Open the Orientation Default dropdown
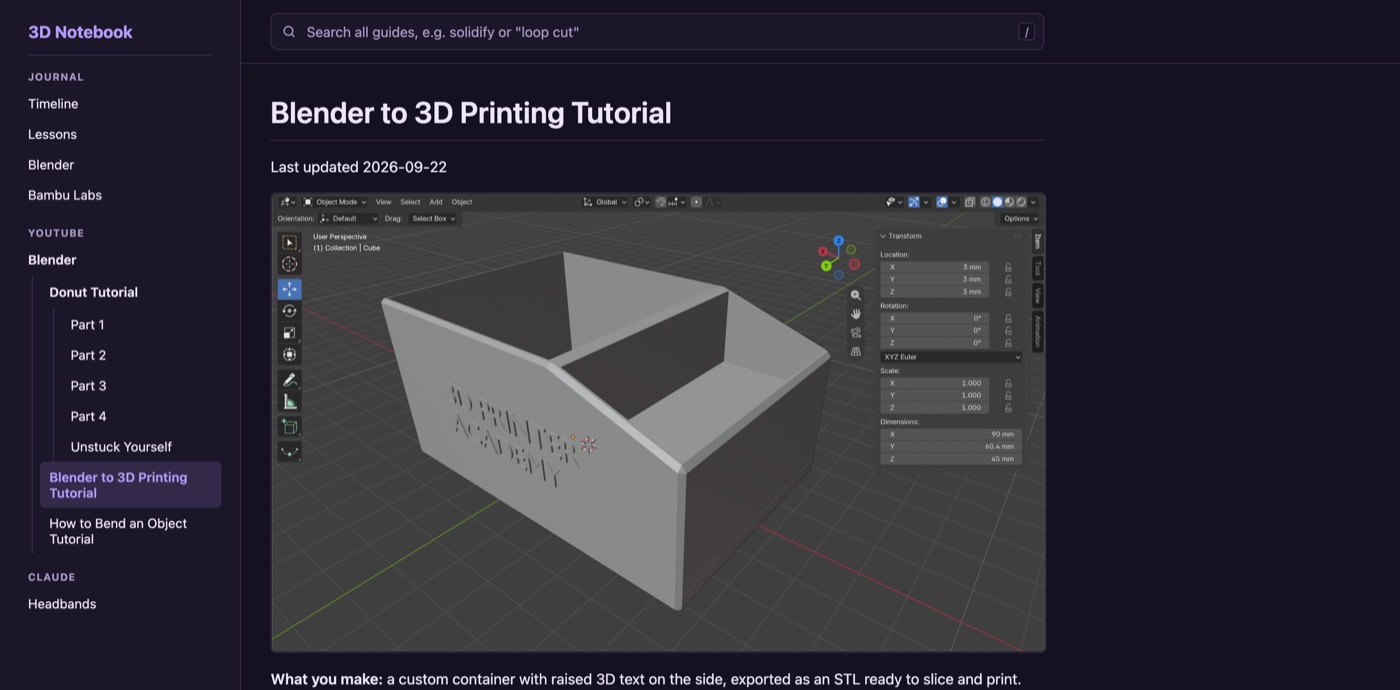 coord(348,218)
